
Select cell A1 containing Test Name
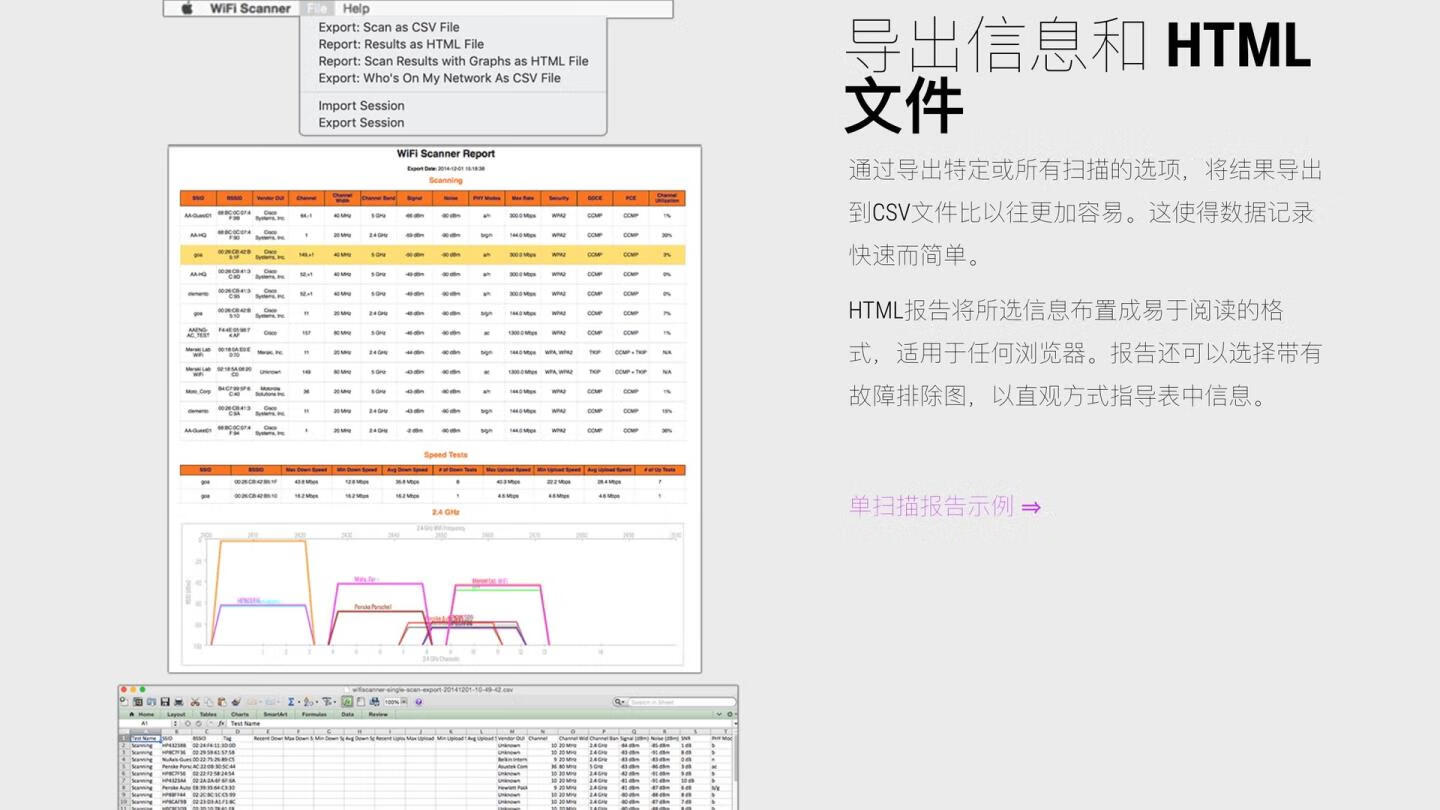coord(145,738)
